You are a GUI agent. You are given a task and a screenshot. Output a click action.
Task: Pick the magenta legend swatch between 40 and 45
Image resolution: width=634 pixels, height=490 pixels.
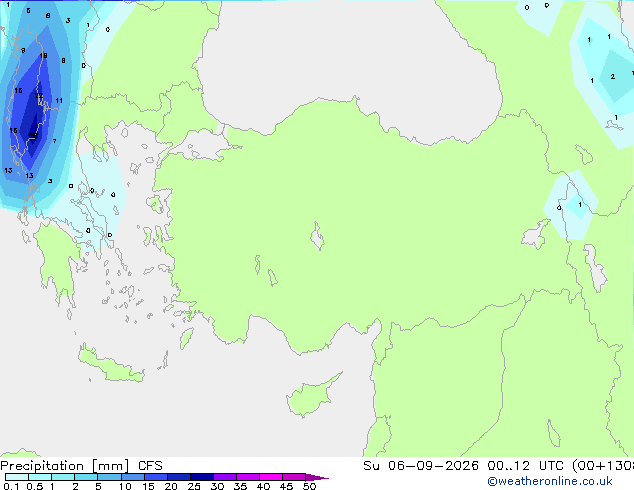pyautogui.click(x=271, y=477)
